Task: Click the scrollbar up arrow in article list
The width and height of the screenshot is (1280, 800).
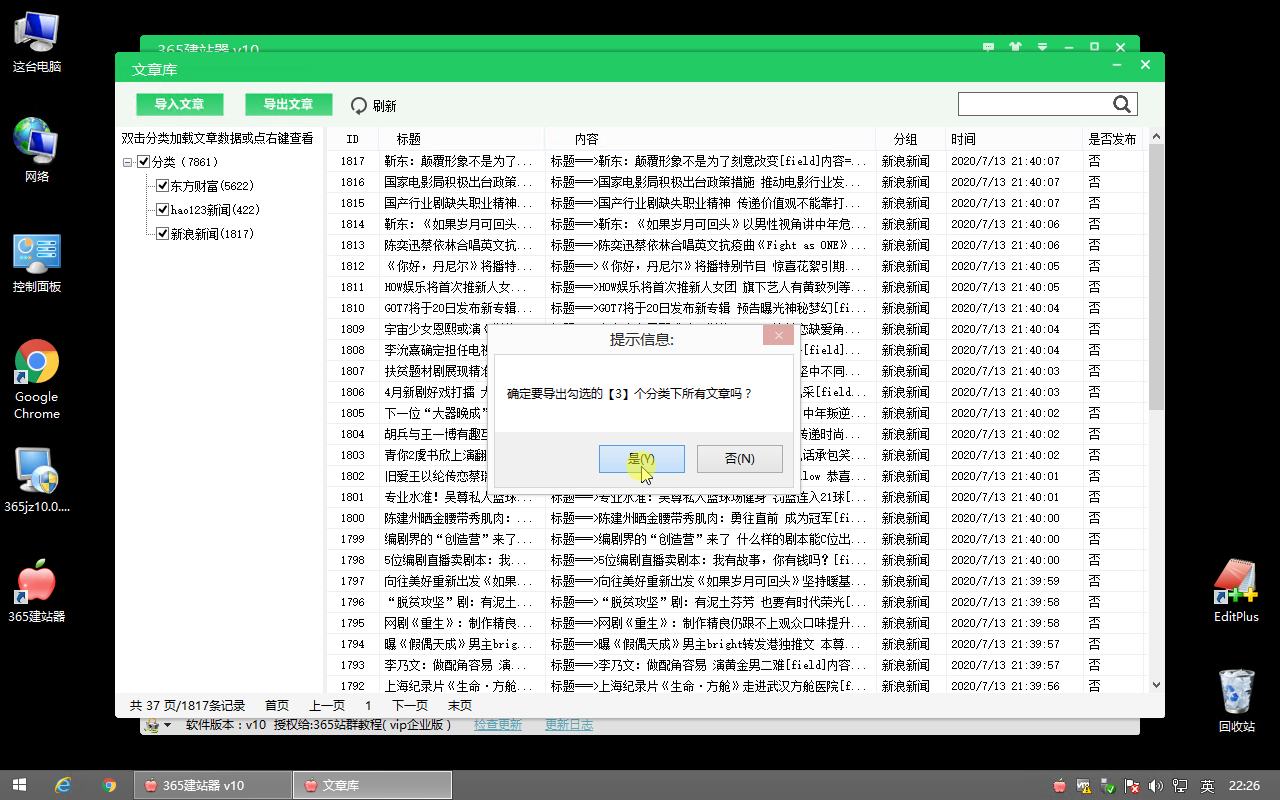Action: point(1157,138)
